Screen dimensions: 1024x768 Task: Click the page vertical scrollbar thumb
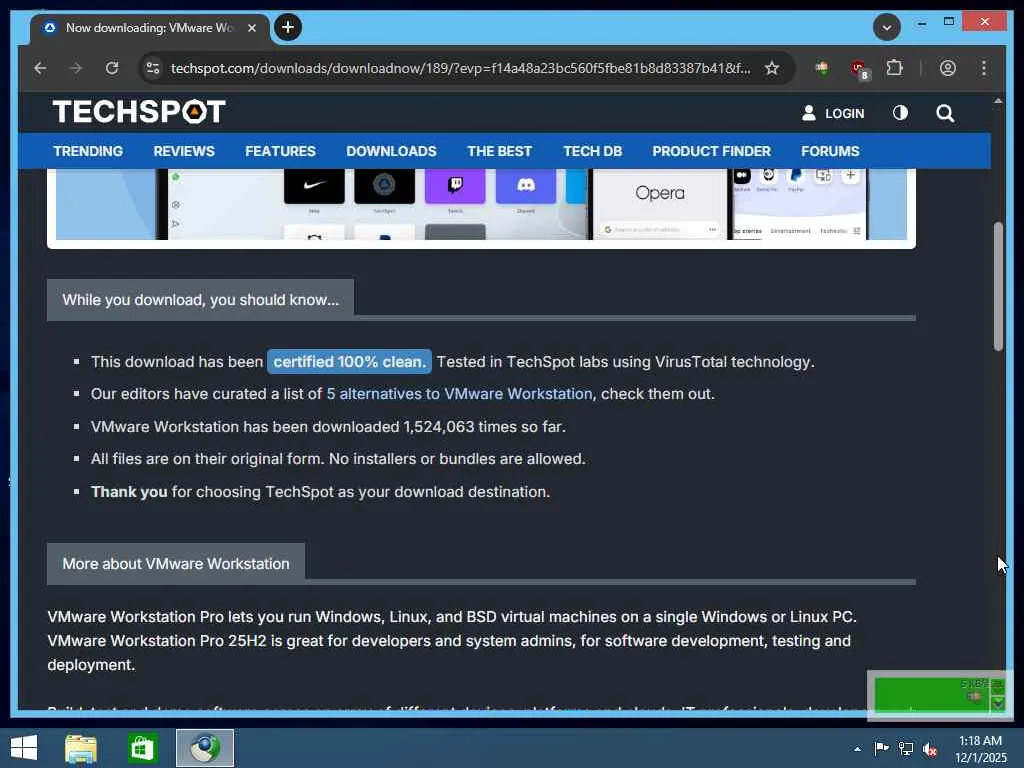998,287
